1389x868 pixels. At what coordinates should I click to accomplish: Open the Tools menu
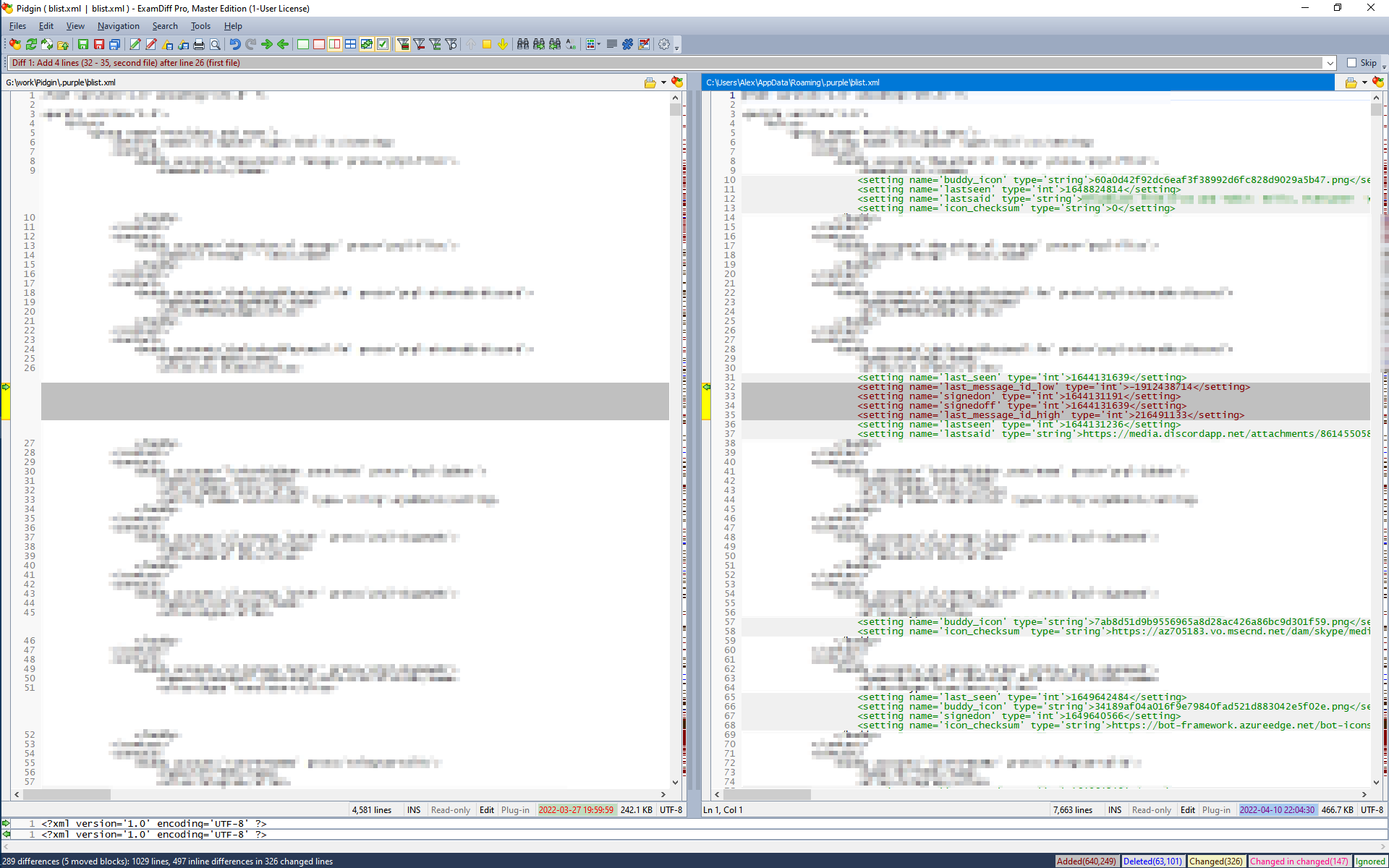[x=200, y=26]
